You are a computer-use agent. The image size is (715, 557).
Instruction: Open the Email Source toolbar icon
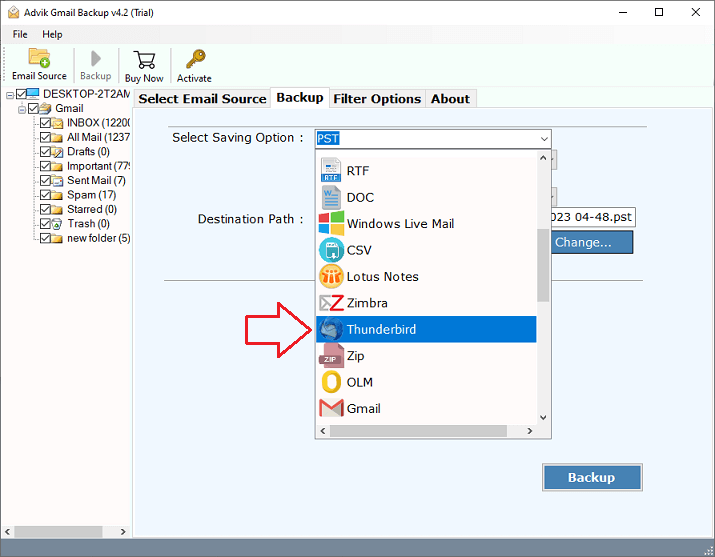pyautogui.click(x=39, y=58)
